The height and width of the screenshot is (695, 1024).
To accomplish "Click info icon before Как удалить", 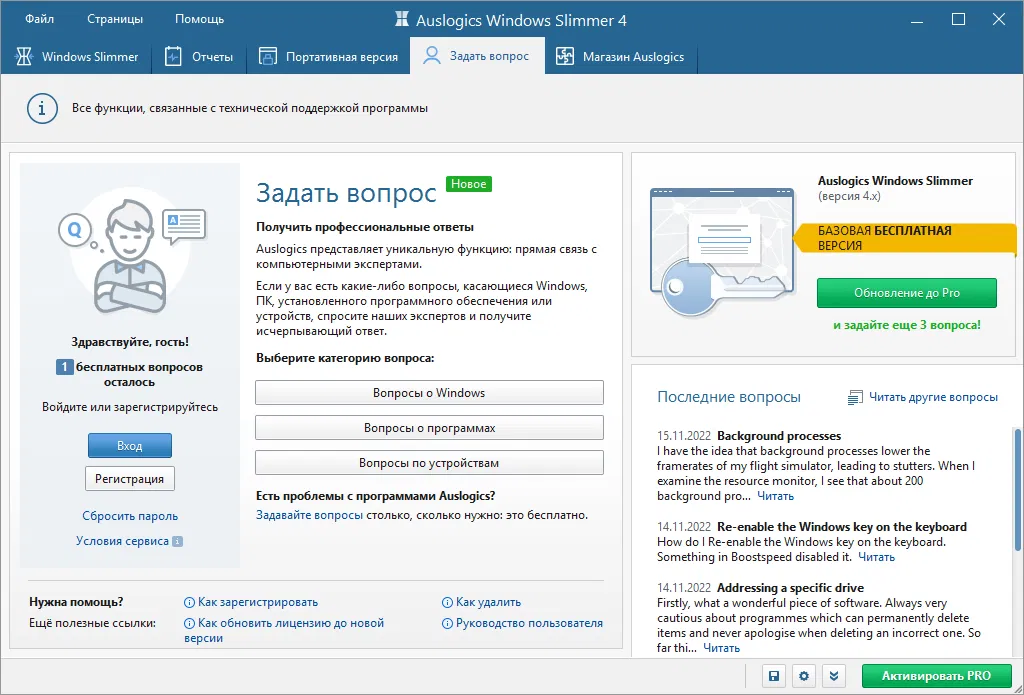I will click(x=447, y=602).
